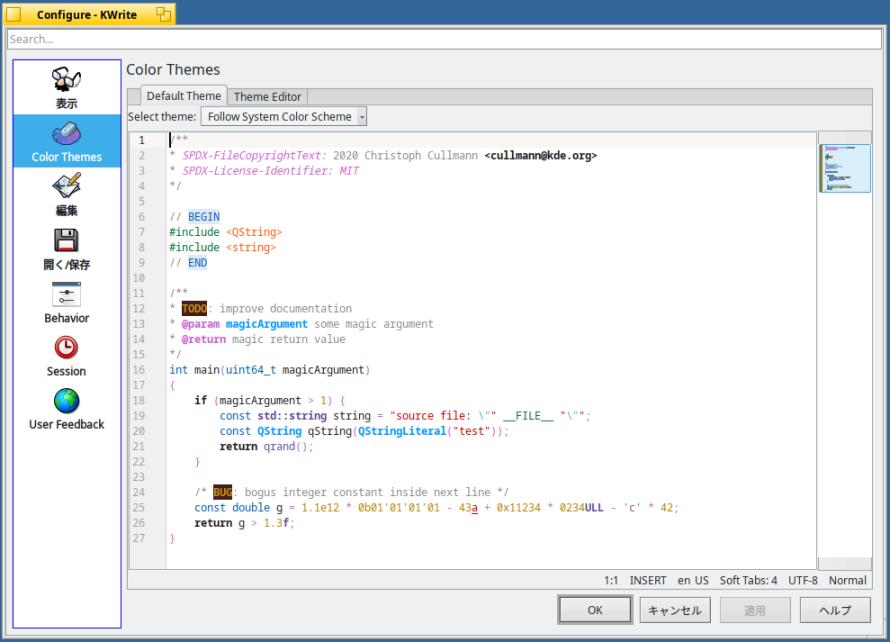Click the TODO keyword on line 12
The image size is (890, 642).
[x=194, y=308]
